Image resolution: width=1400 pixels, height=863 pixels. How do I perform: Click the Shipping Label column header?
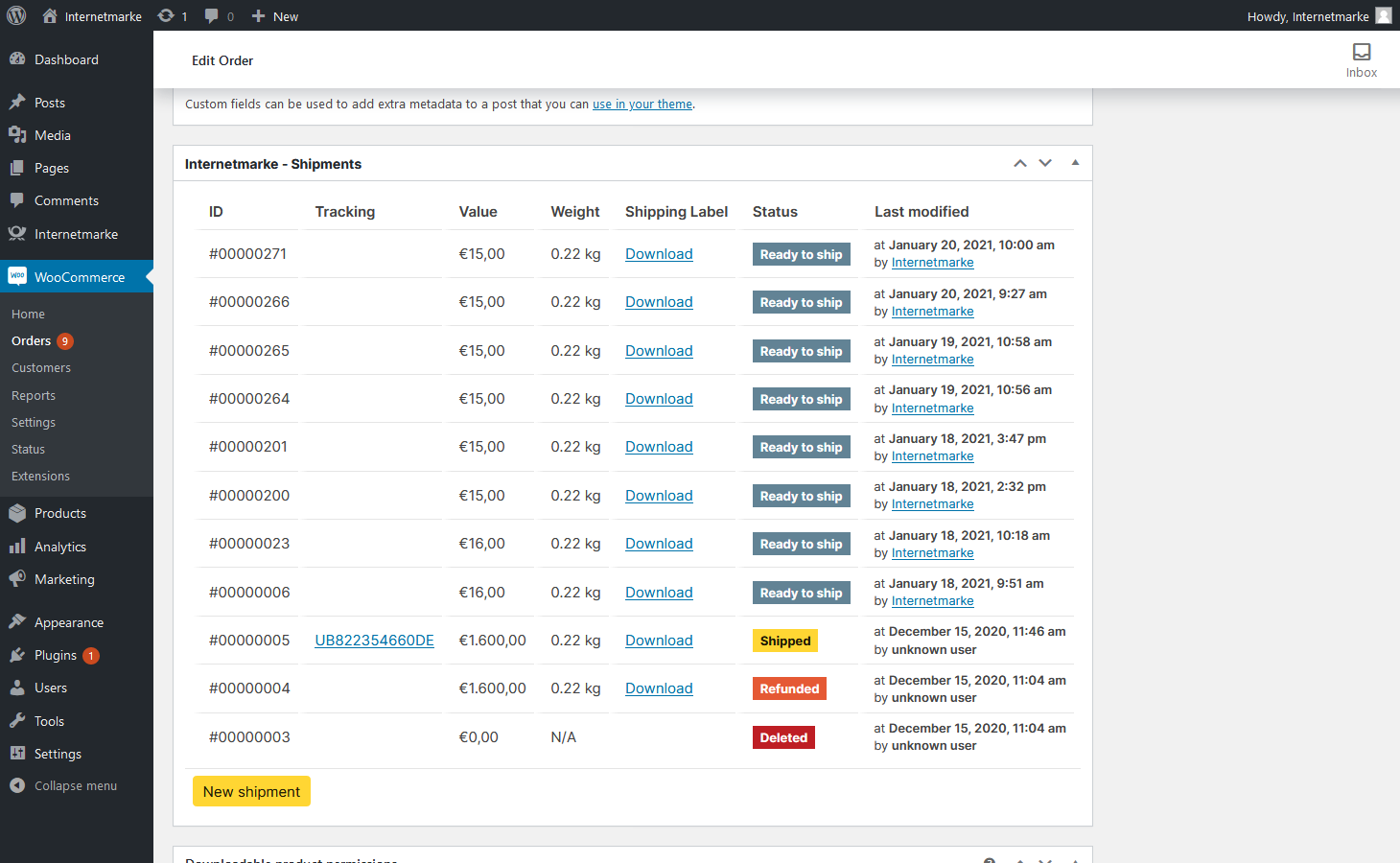coord(676,212)
